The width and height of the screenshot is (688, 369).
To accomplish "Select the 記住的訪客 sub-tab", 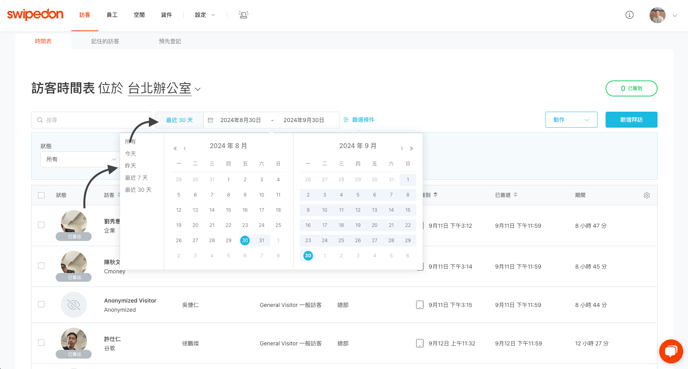I will (x=105, y=41).
